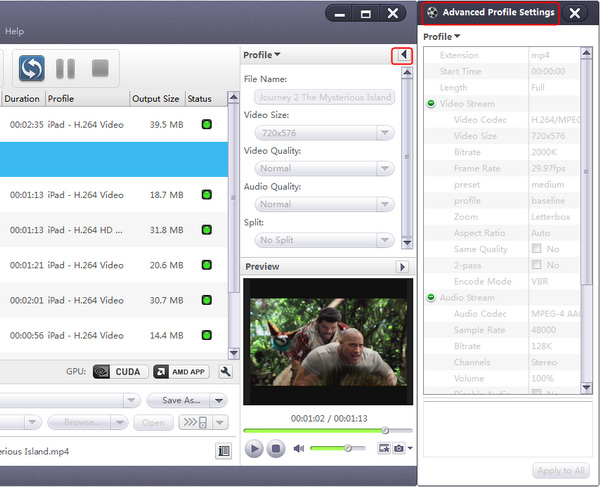
Task: Open the log list icon
Action: coord(223,451)
